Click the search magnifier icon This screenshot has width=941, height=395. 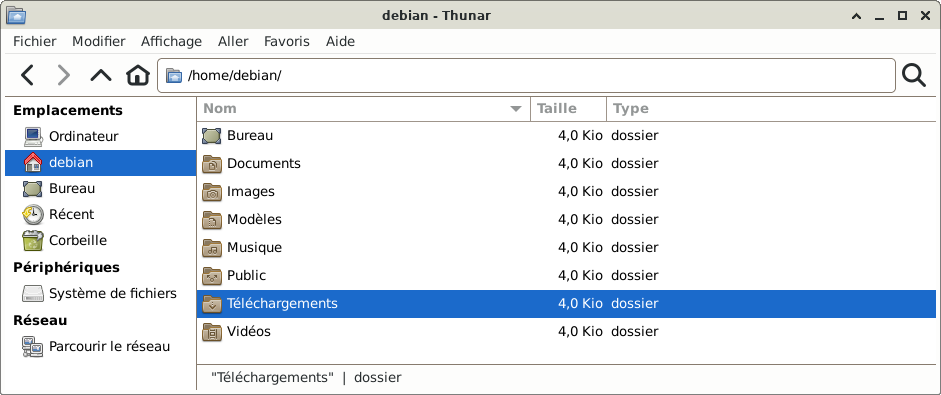pyautogui.click(x=914, y=76)
